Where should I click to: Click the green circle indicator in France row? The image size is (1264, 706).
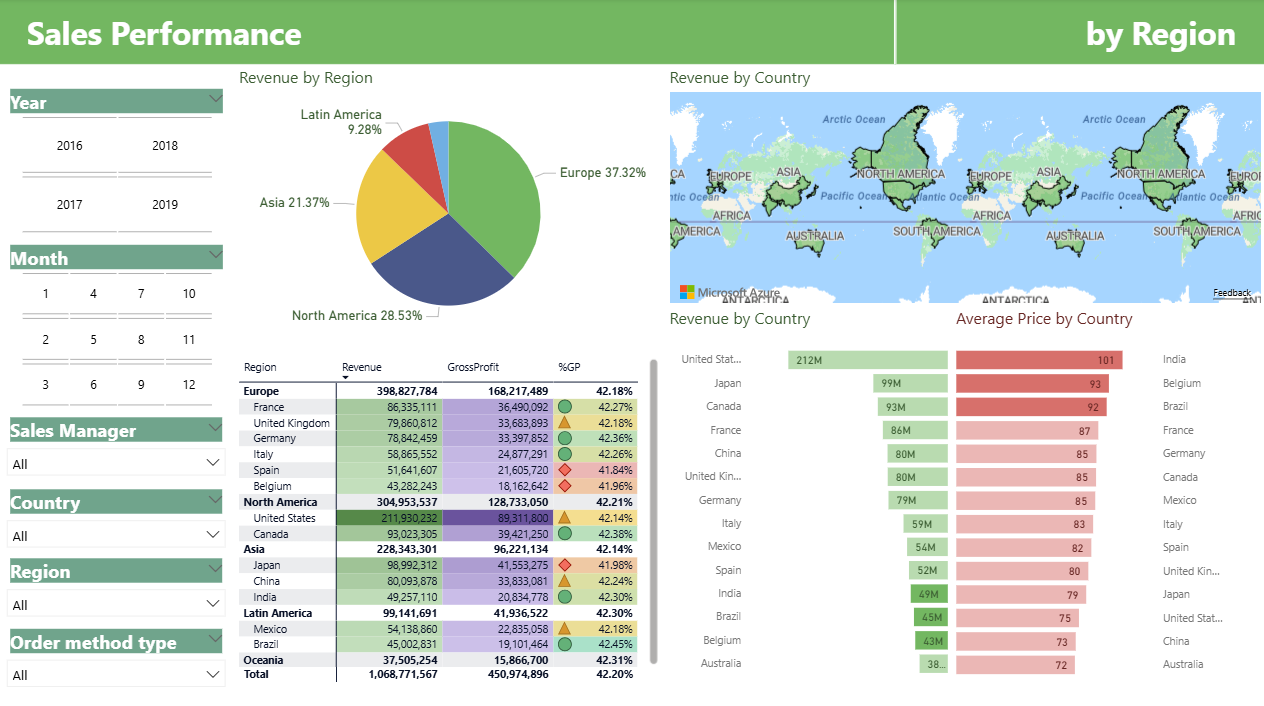click(565, 407)
